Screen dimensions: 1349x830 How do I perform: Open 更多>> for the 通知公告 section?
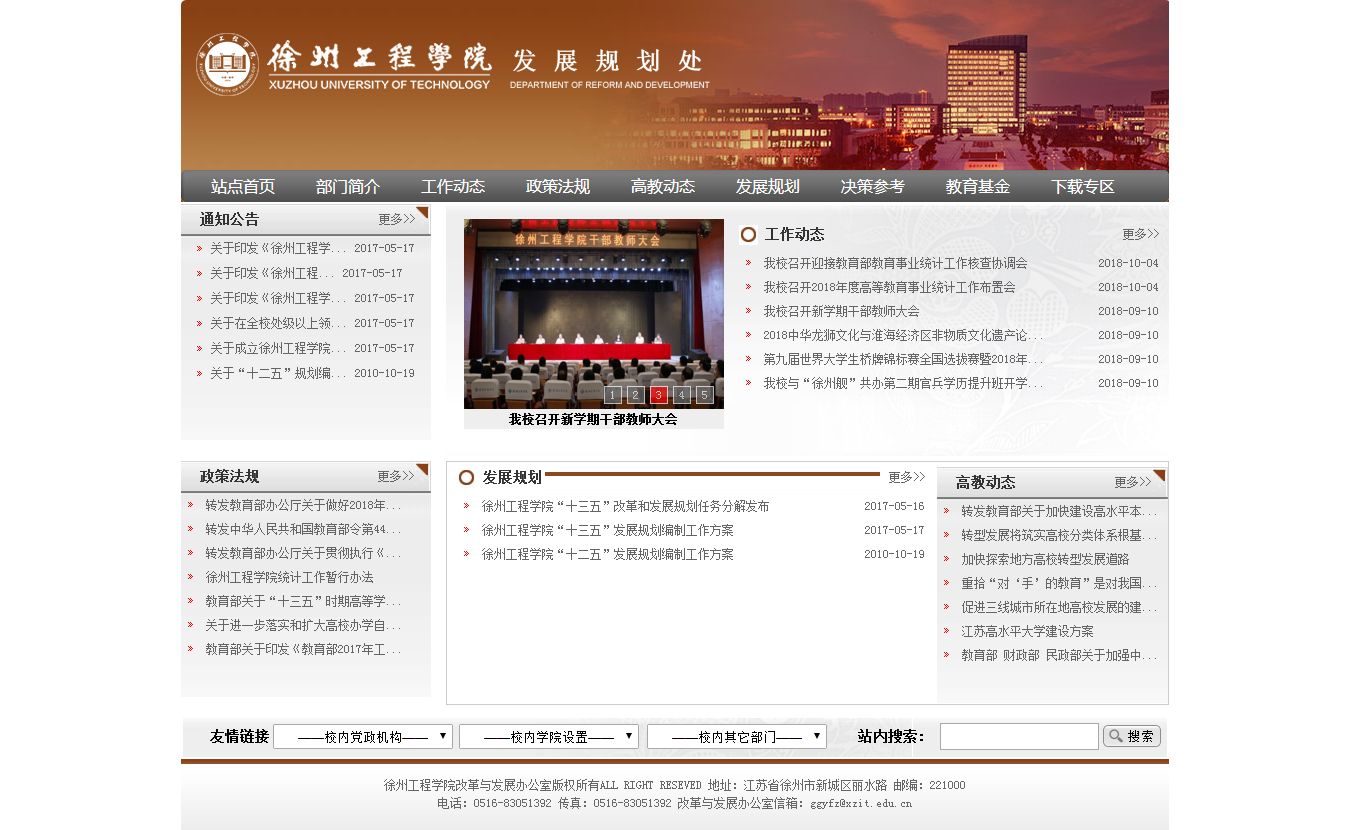point(397,219)
